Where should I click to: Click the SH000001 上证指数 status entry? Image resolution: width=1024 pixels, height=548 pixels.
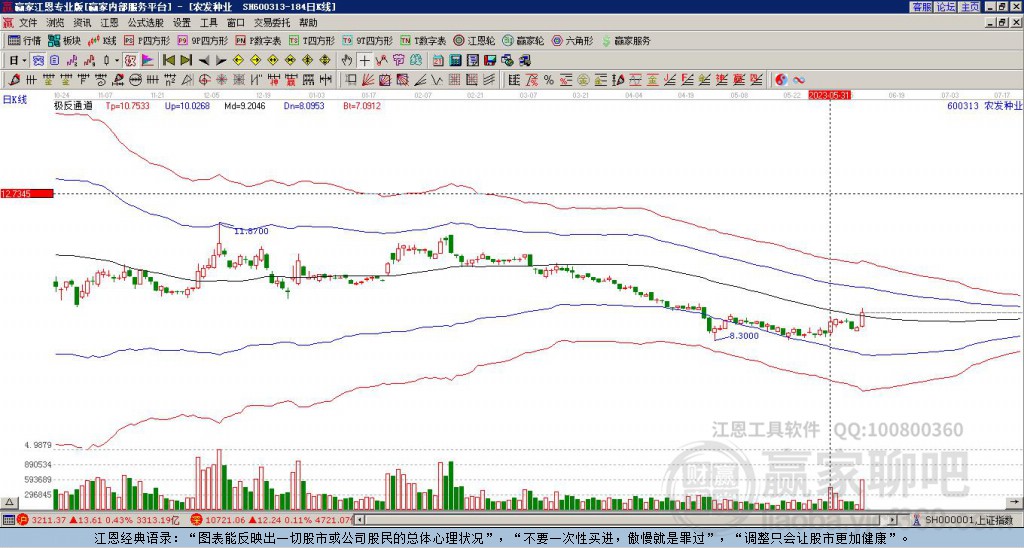(x=963, y=519)
